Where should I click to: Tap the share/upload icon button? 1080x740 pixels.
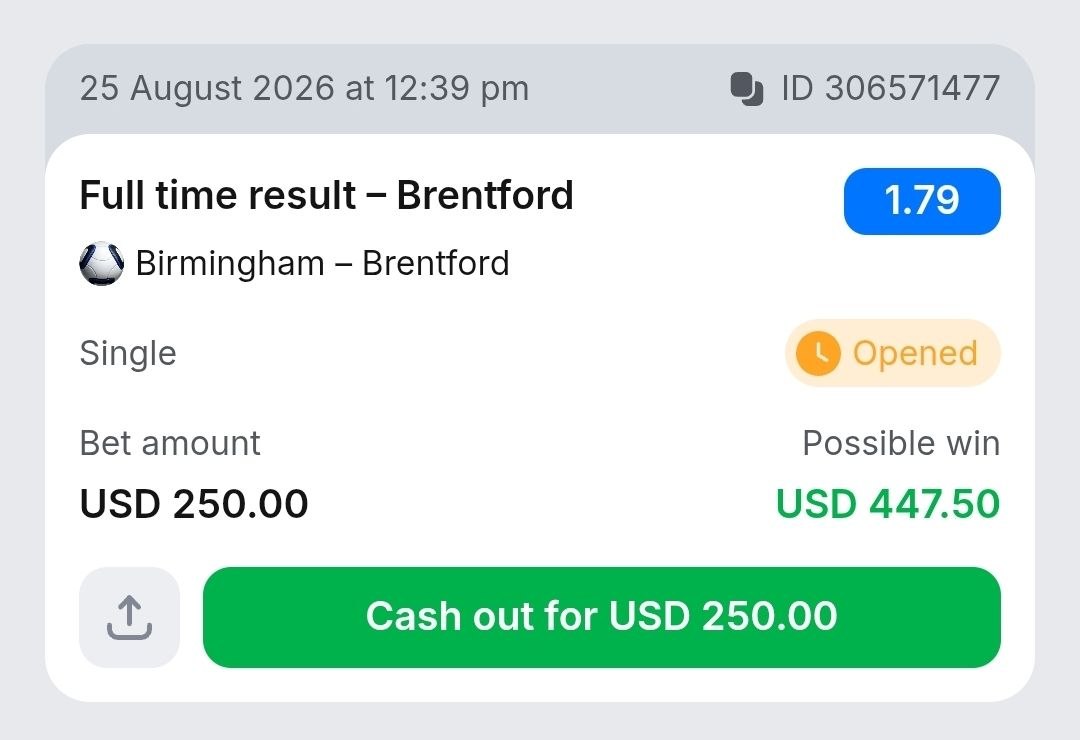129,617
